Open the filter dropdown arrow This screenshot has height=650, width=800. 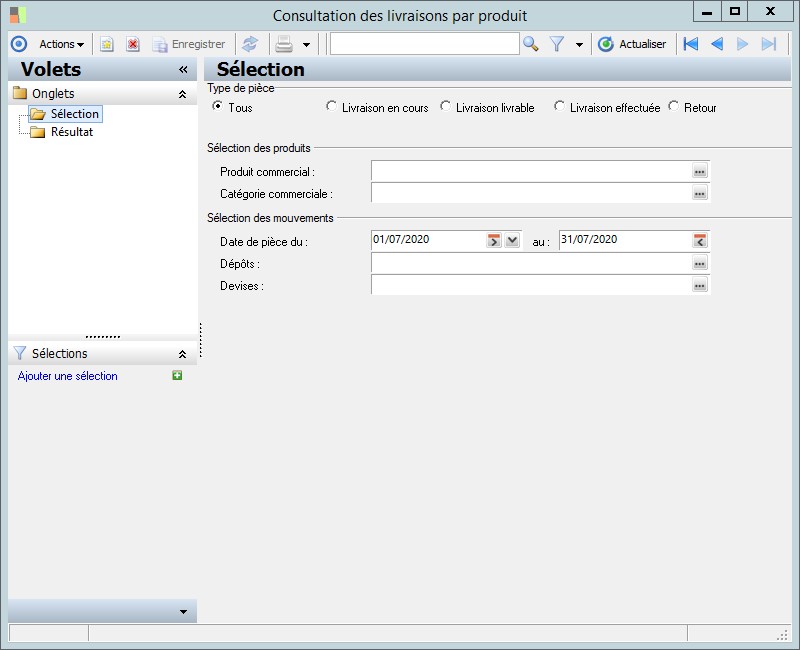click(x=579, y=45)
